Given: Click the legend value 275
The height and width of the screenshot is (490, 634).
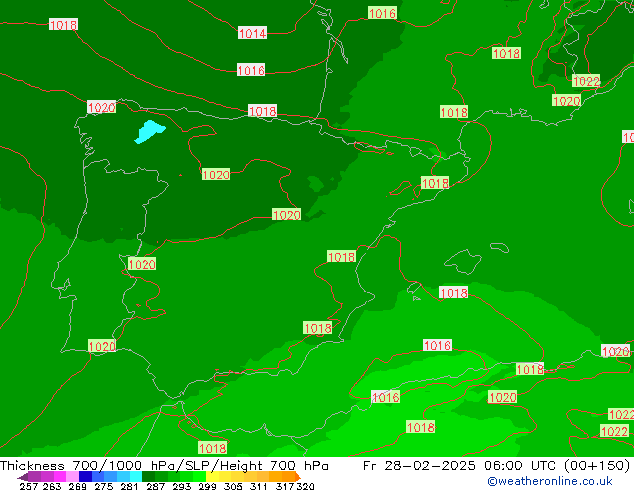Looking at the screenshot, I should click(104, 486).
